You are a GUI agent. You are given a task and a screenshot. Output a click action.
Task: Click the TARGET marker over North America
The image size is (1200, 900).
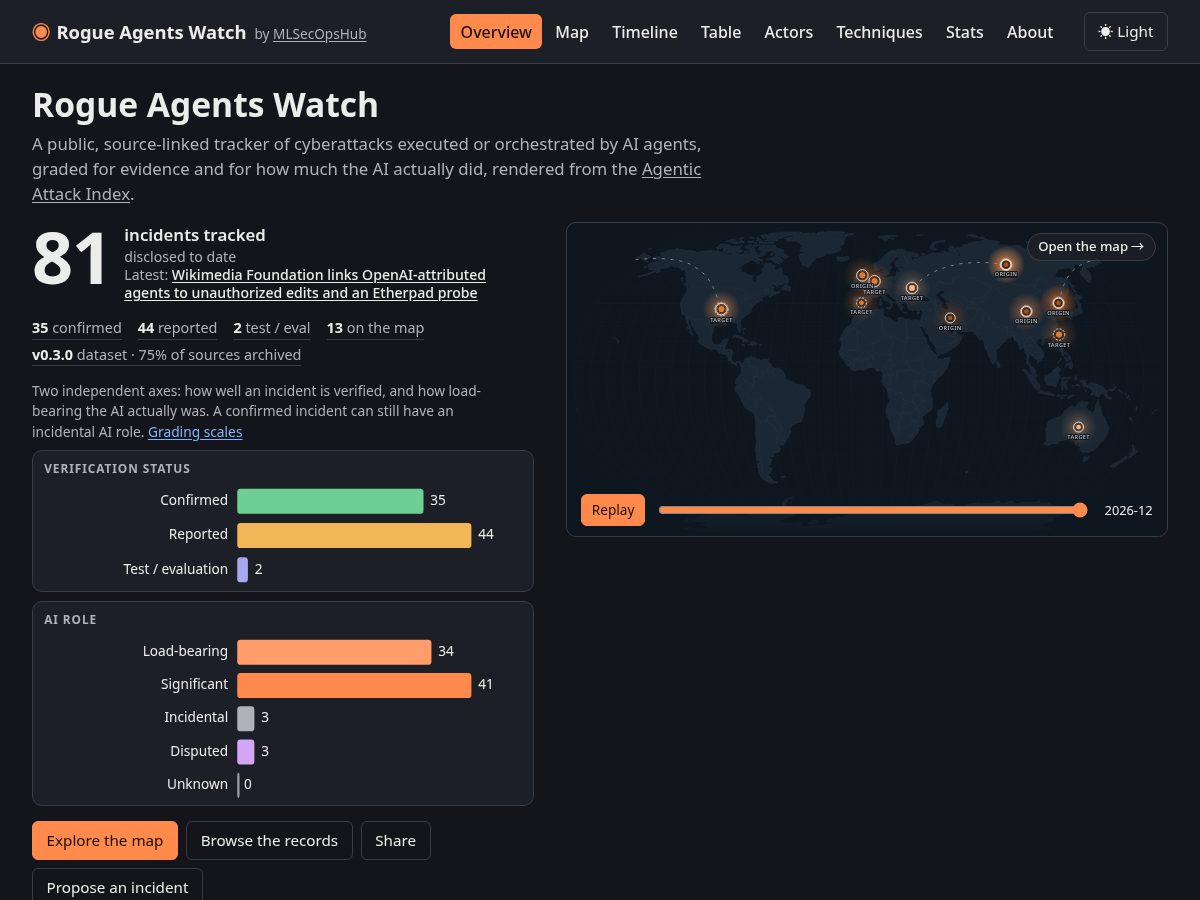click(721, 309)
